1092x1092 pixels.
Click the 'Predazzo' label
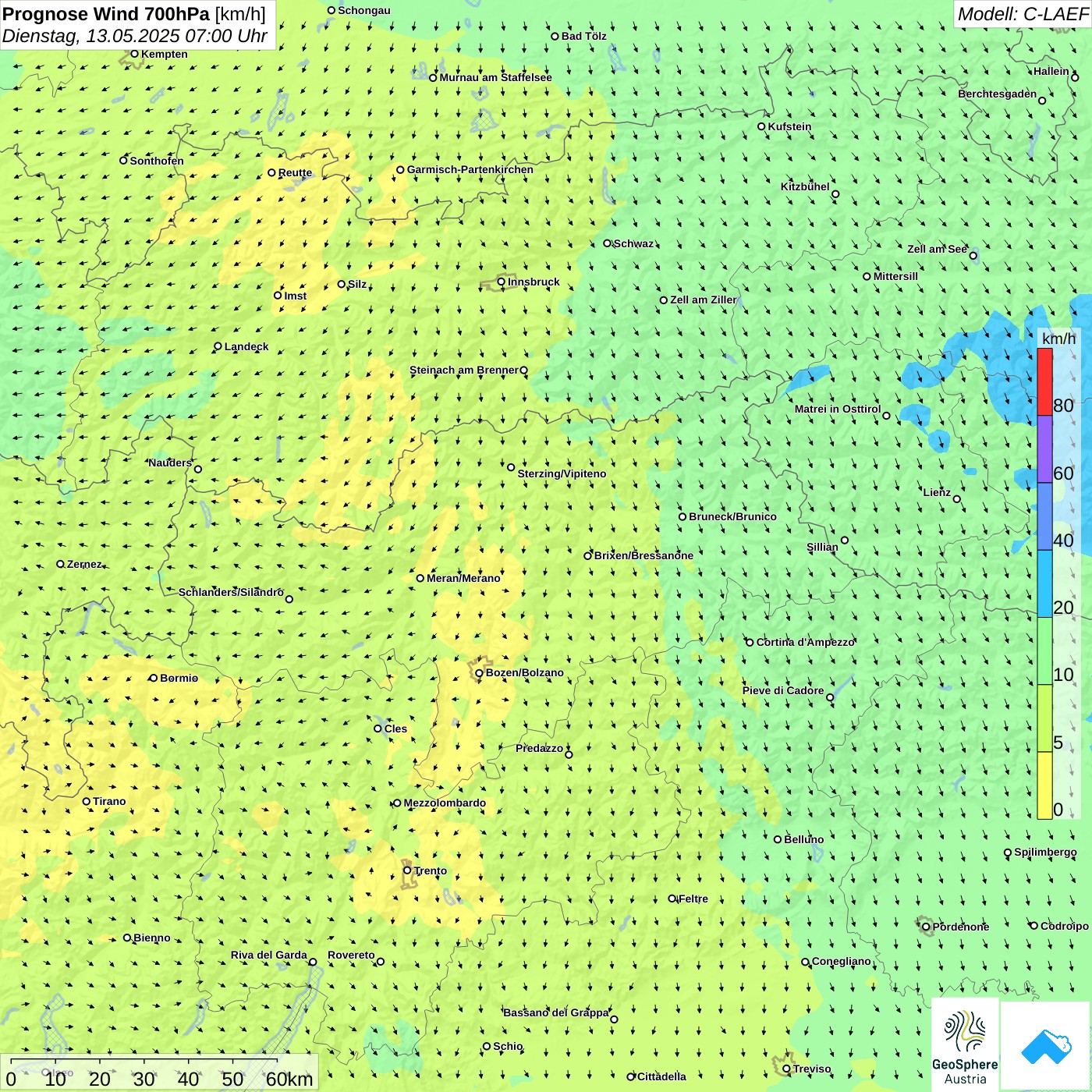(539, 748)
